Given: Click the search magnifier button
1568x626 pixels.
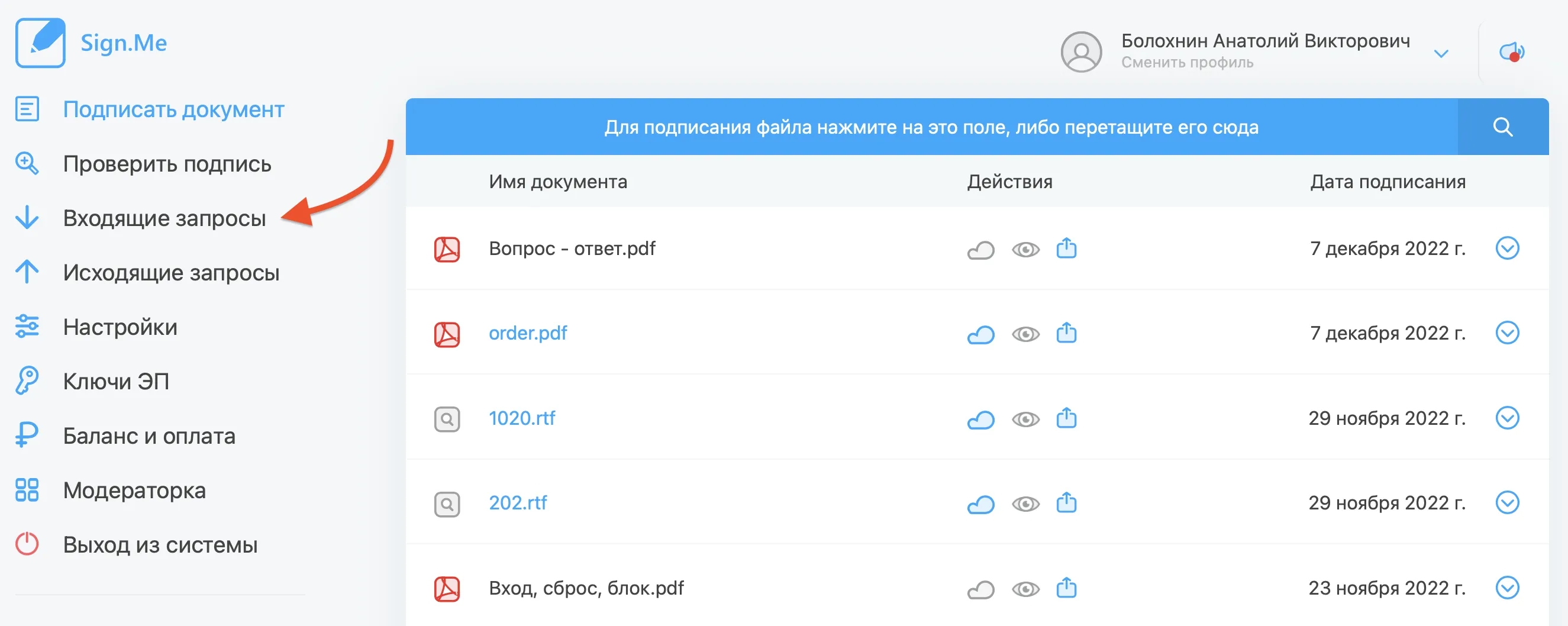Looking at the screenshot, I should coord(1503,127).
